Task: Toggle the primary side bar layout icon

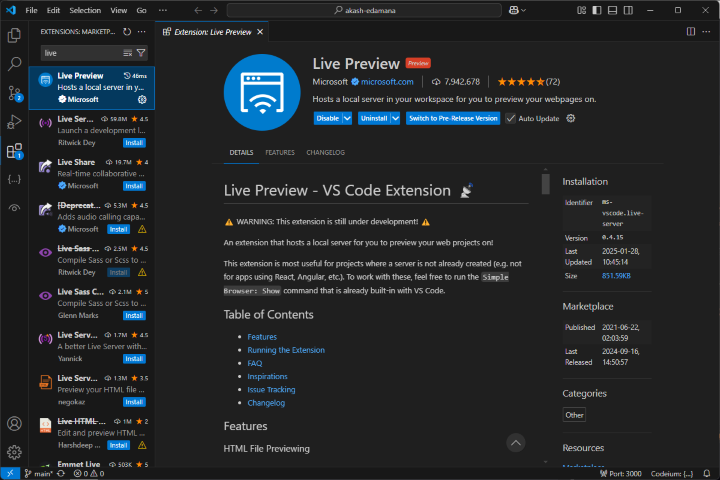Action: 597,10
